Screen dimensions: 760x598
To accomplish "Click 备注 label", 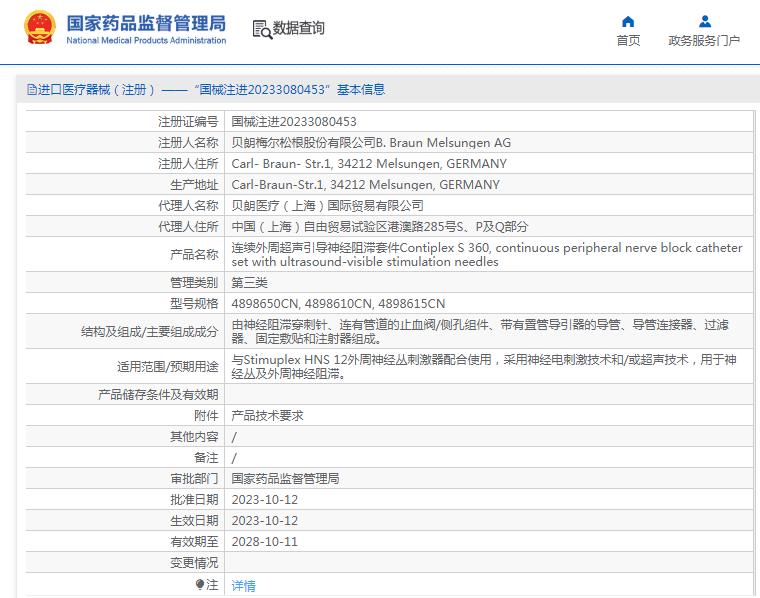I will [206, 457].
